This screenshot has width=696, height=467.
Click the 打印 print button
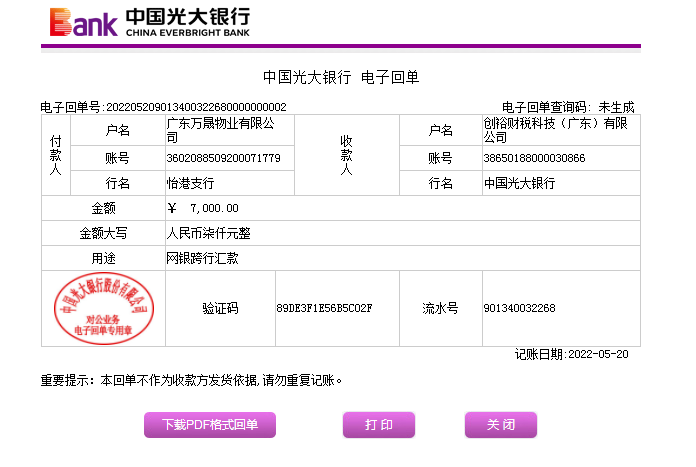click(x=379, y=425)
